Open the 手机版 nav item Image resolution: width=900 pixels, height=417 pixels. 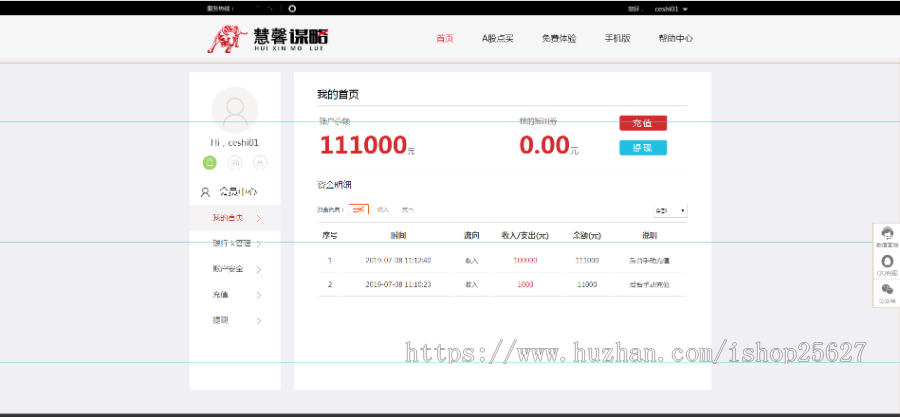pos(617,38)
